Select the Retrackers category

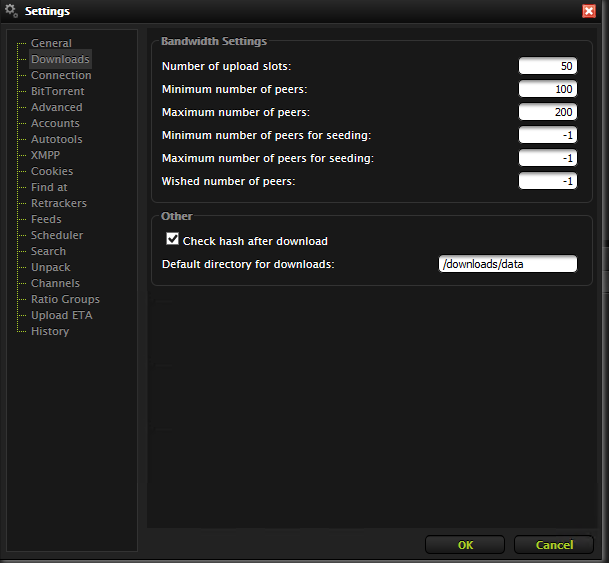click(x=59, y=203)
